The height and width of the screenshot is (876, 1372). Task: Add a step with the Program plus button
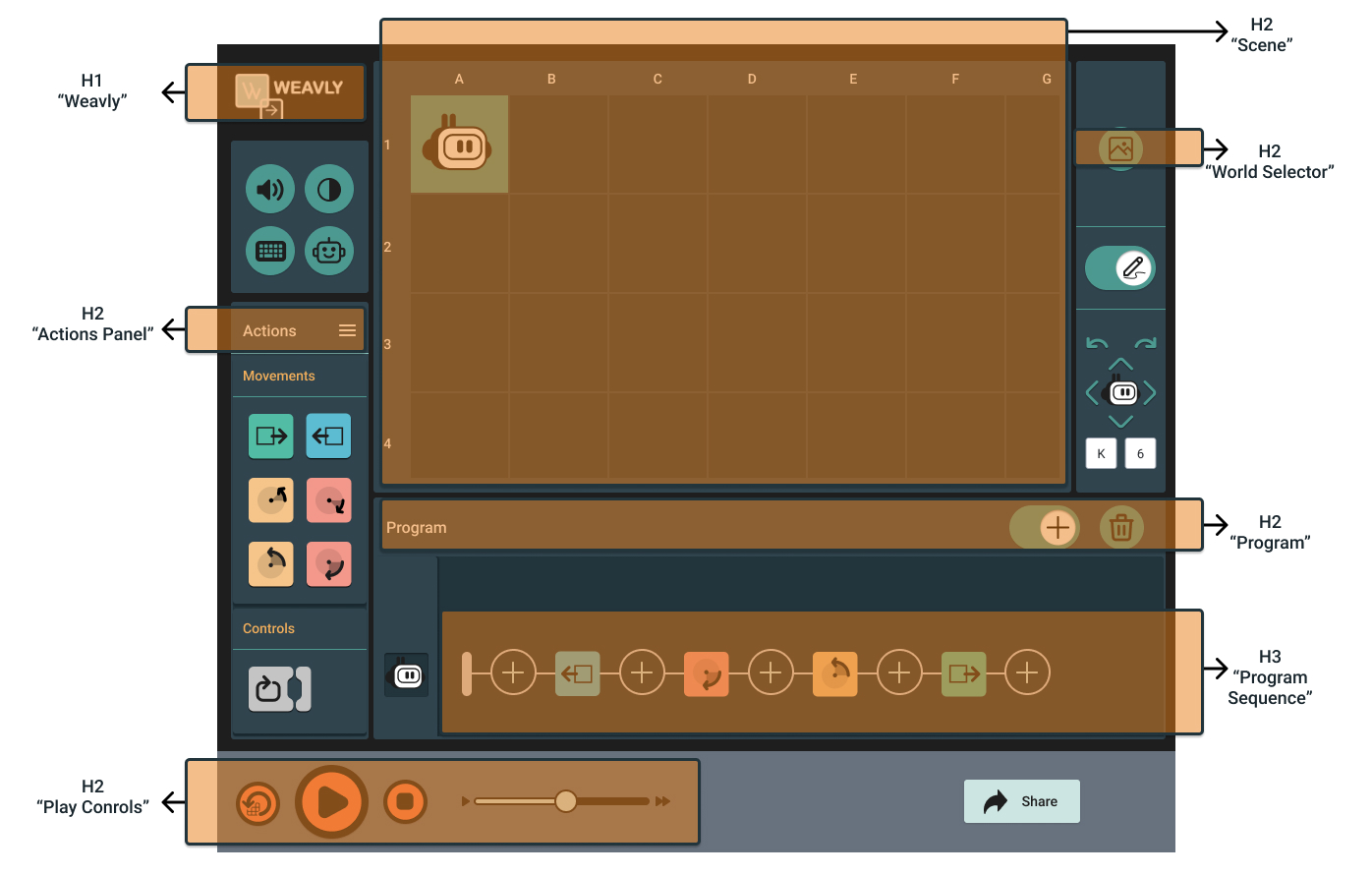tap(1056, 527)
